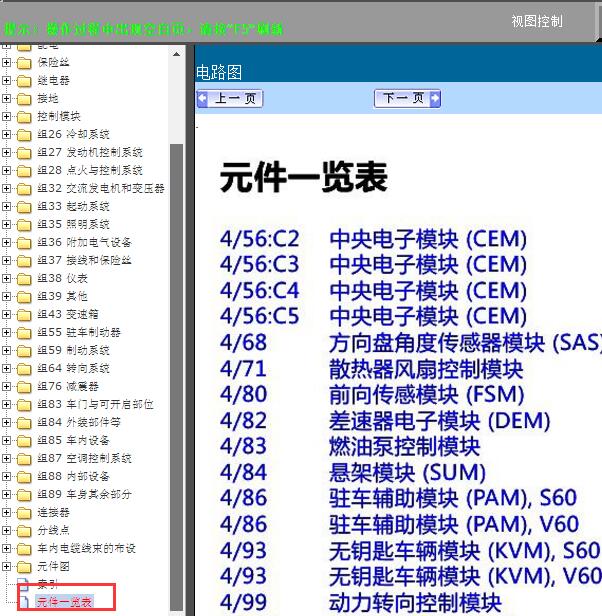Click the folder icon beside 组36 附加电气设备

click(24, 243)
